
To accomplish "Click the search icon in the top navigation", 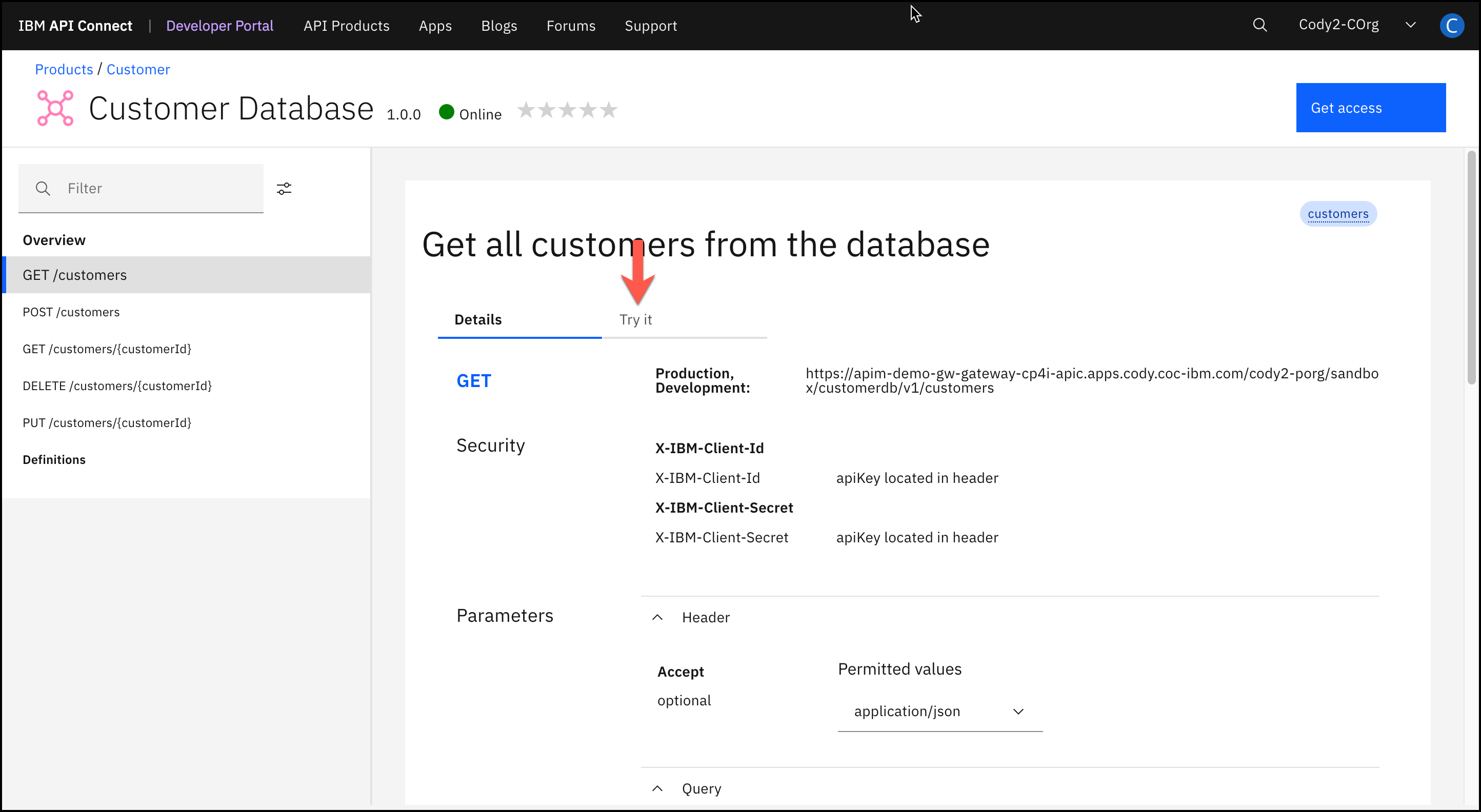I will tap(1260, 25).
